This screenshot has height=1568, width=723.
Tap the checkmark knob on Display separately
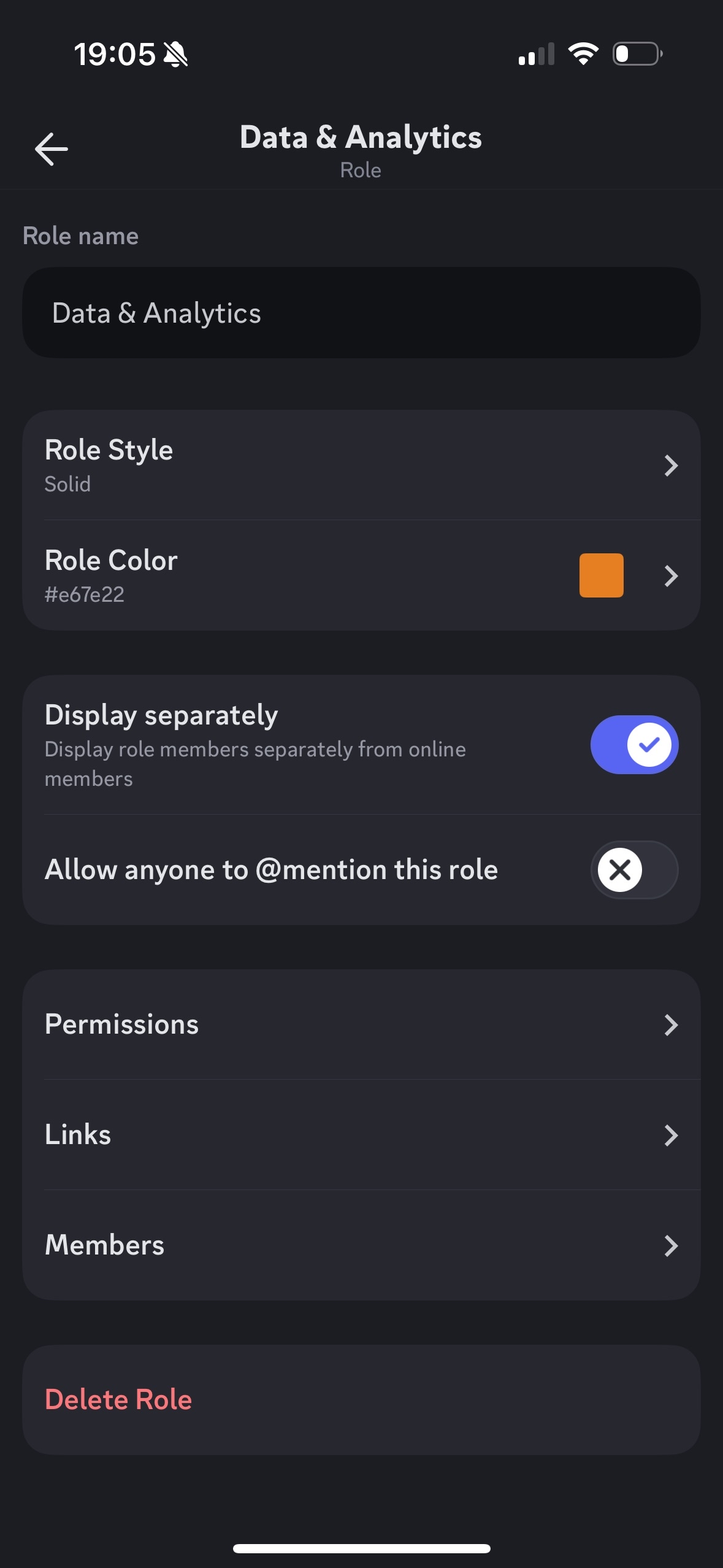(x=649, y=745)
